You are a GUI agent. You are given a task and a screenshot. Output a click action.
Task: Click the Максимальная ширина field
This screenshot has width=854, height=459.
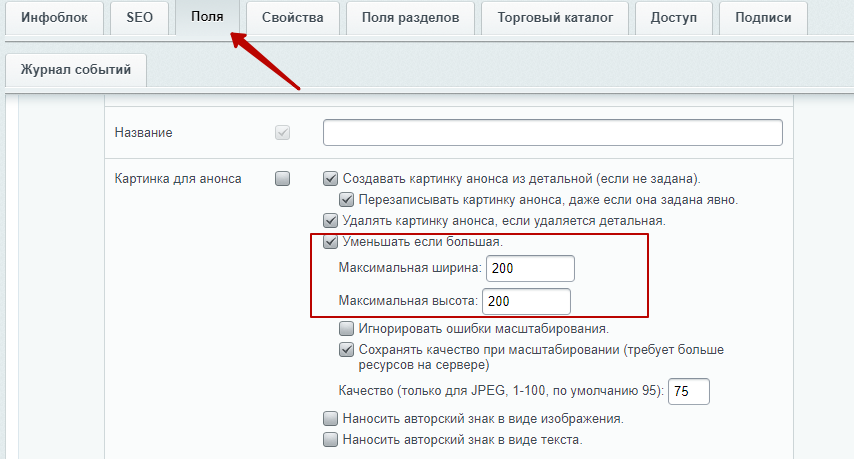pyautogui.click(x=530, y=268)
